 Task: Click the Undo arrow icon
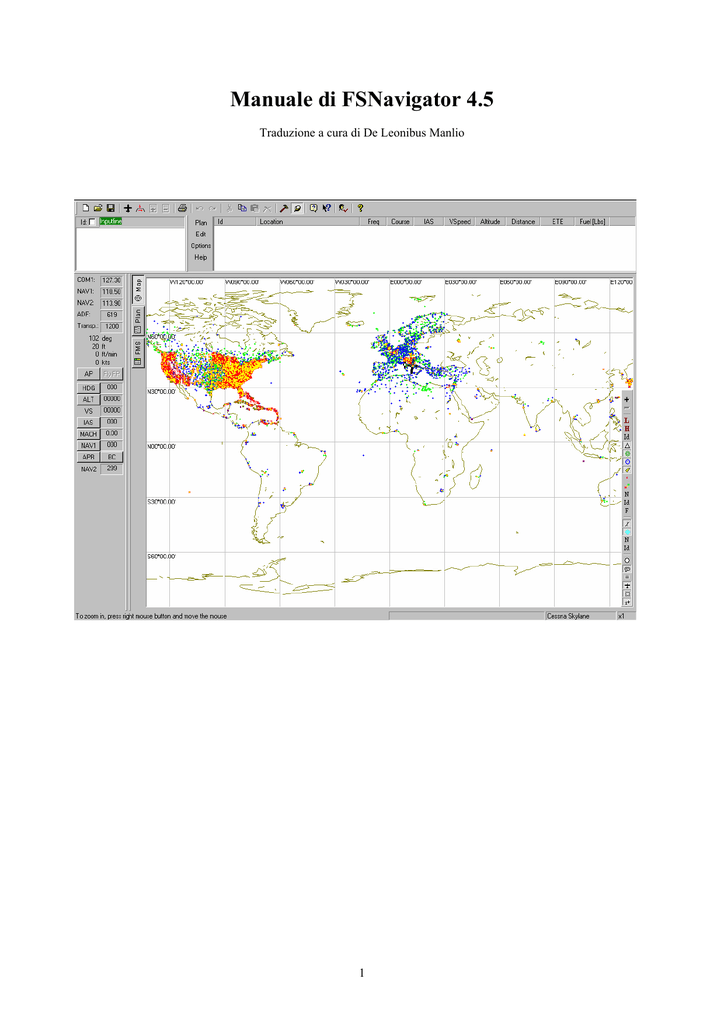click(199, 208)
